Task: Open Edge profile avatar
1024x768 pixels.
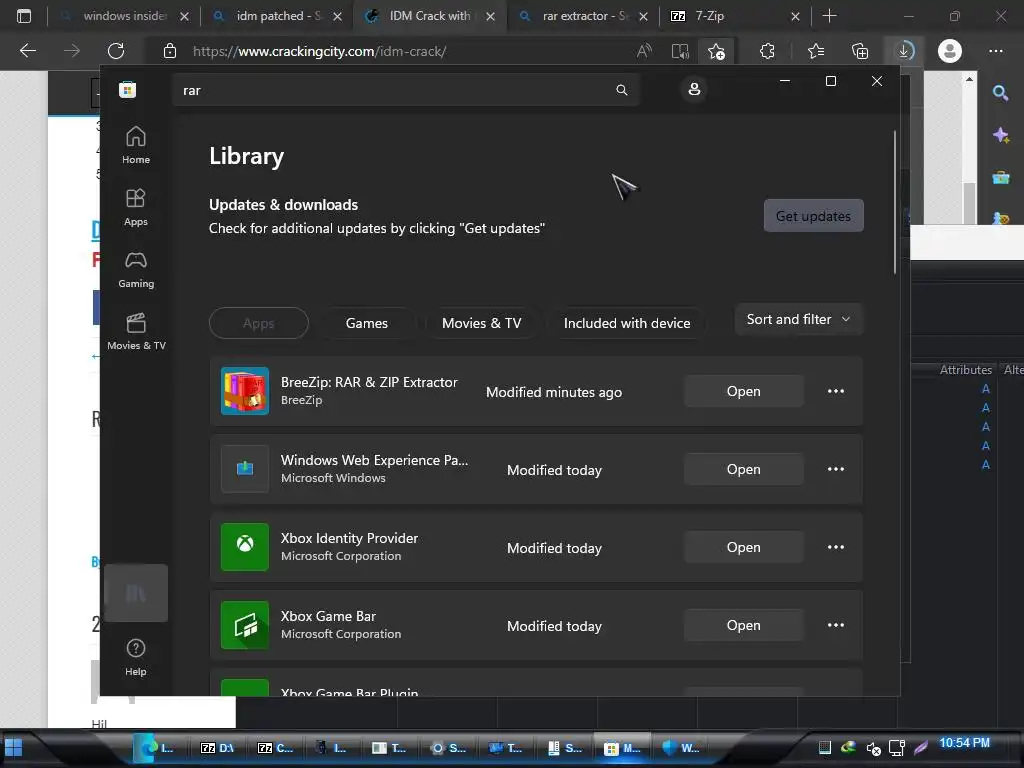Action: 950,51
